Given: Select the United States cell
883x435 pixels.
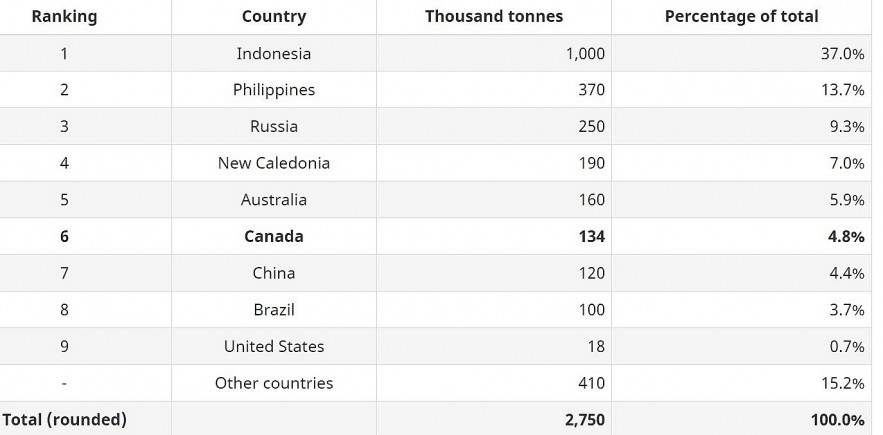Looking at the screenshot, I should (274, 347).
